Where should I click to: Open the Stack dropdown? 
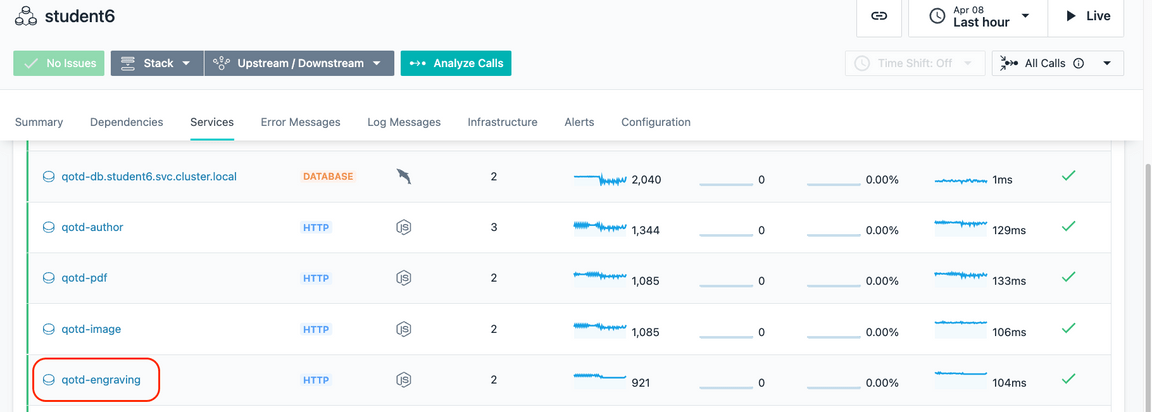(157, 63)
